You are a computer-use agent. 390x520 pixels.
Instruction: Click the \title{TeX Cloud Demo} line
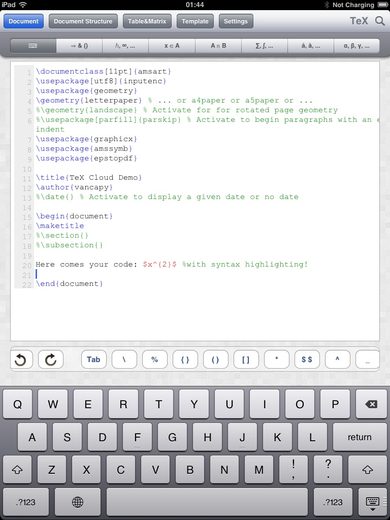[x=89, y=178]
